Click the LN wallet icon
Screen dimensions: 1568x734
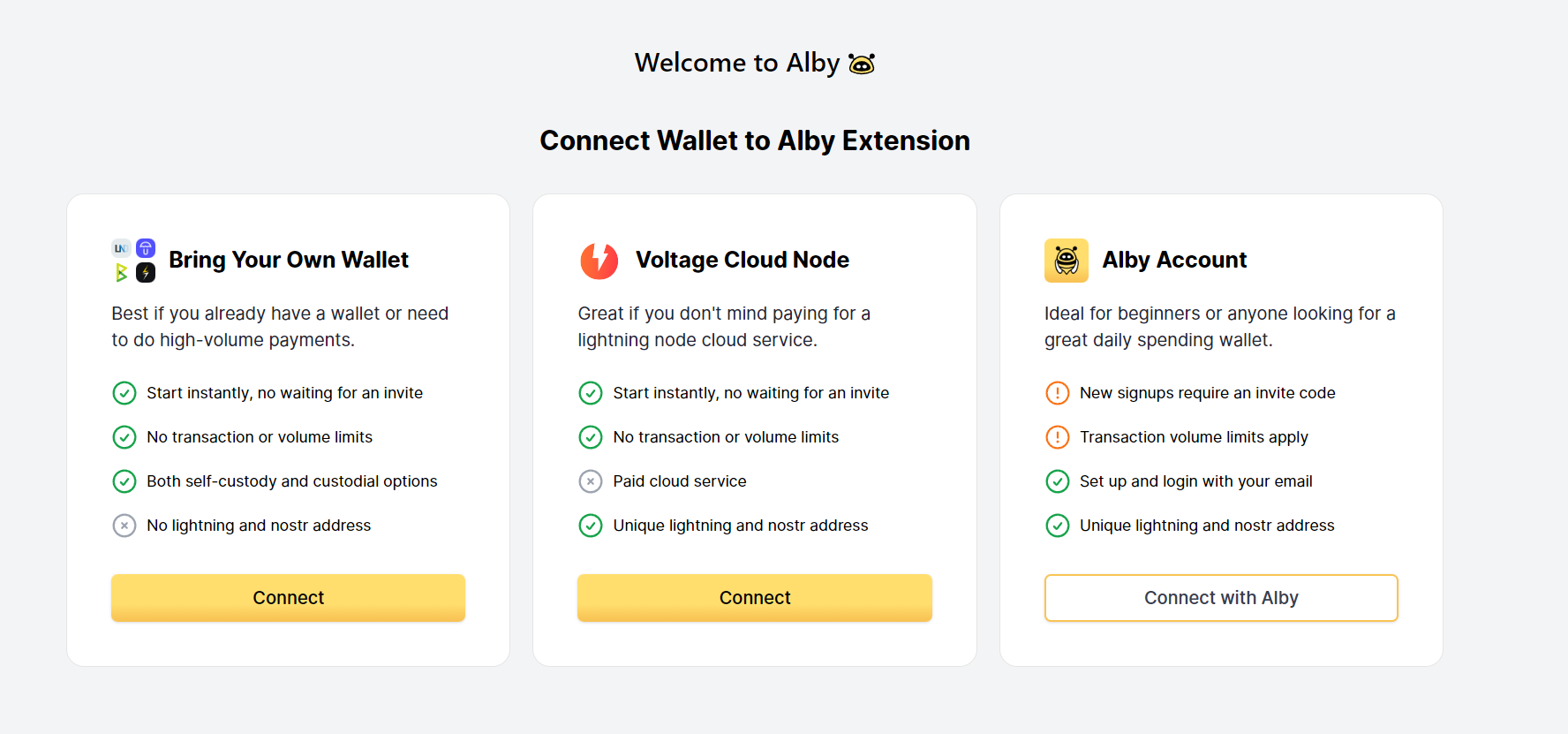pyautogui.click(x=121, y=248)
